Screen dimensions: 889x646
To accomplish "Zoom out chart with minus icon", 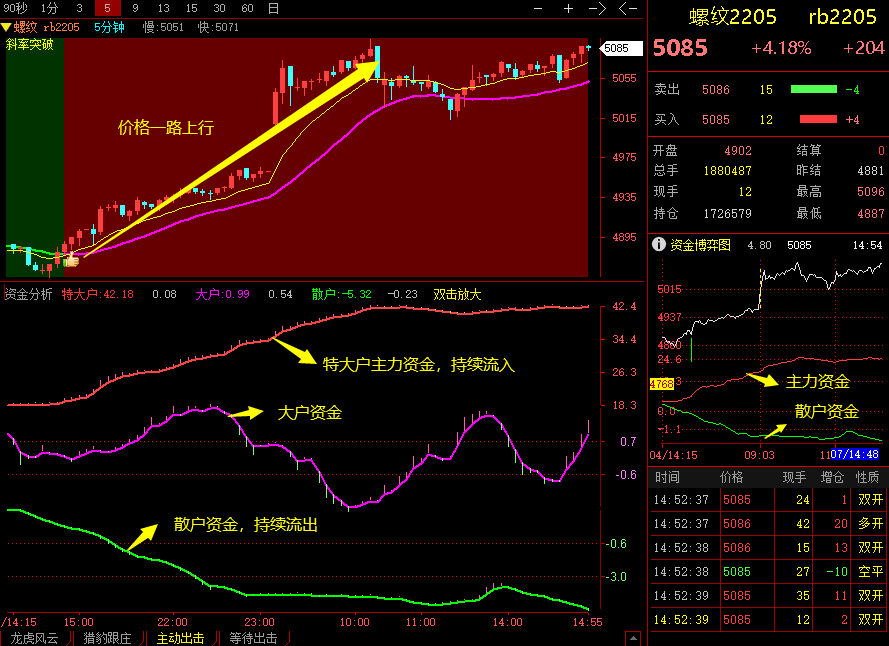I will [538, 8].
